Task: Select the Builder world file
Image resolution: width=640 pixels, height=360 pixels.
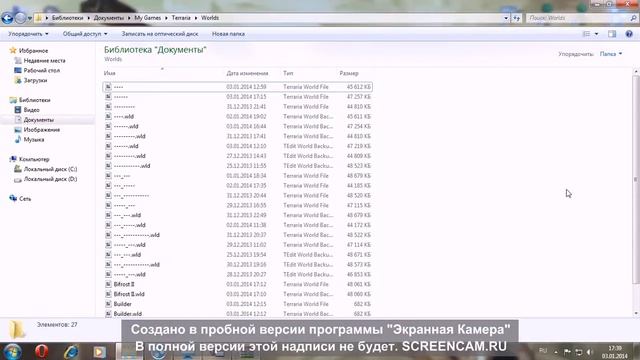Action: (238, 304)
